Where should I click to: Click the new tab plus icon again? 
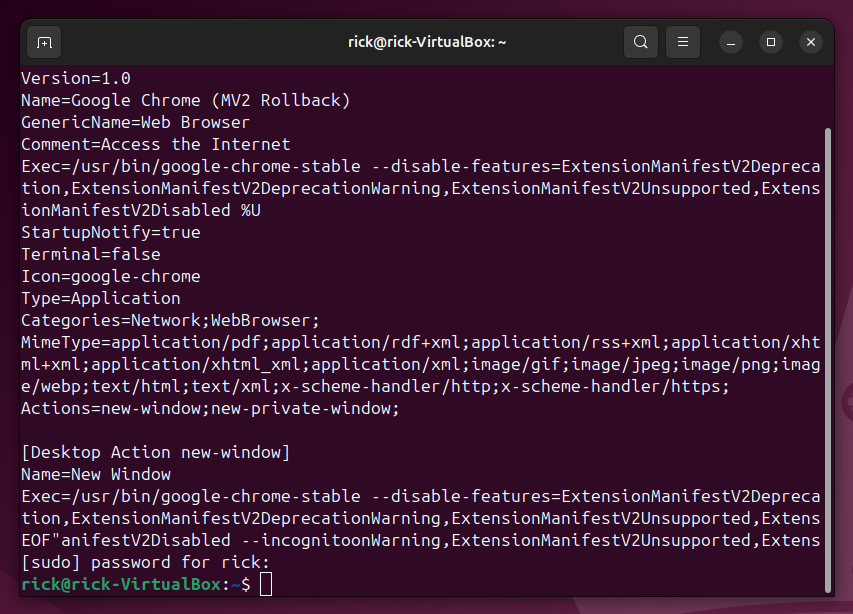pyautogui.click(x=42, y=42)
